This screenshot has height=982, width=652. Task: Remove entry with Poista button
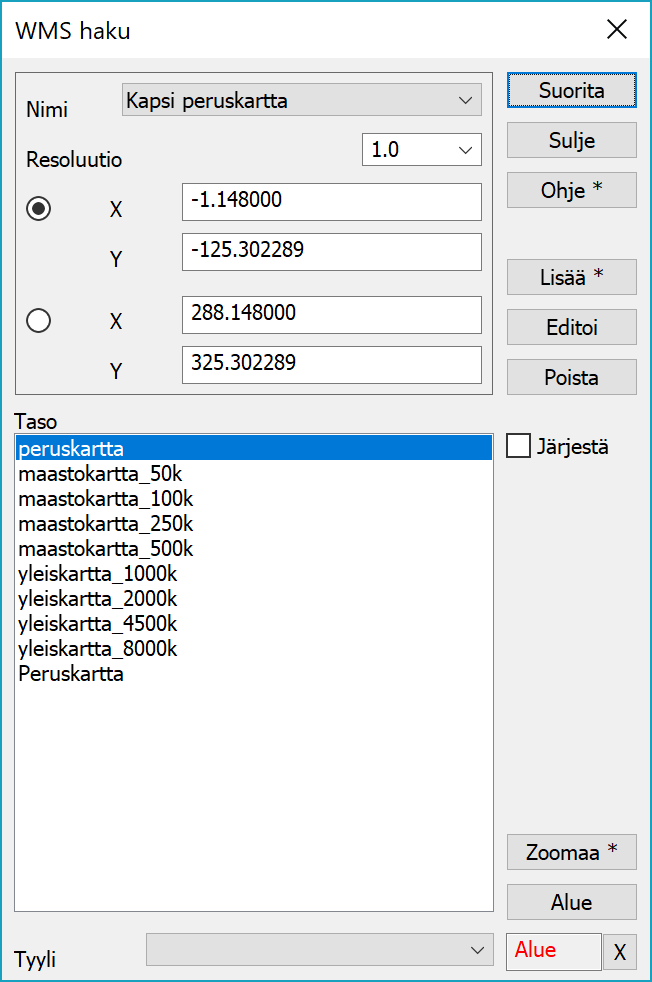571,377
